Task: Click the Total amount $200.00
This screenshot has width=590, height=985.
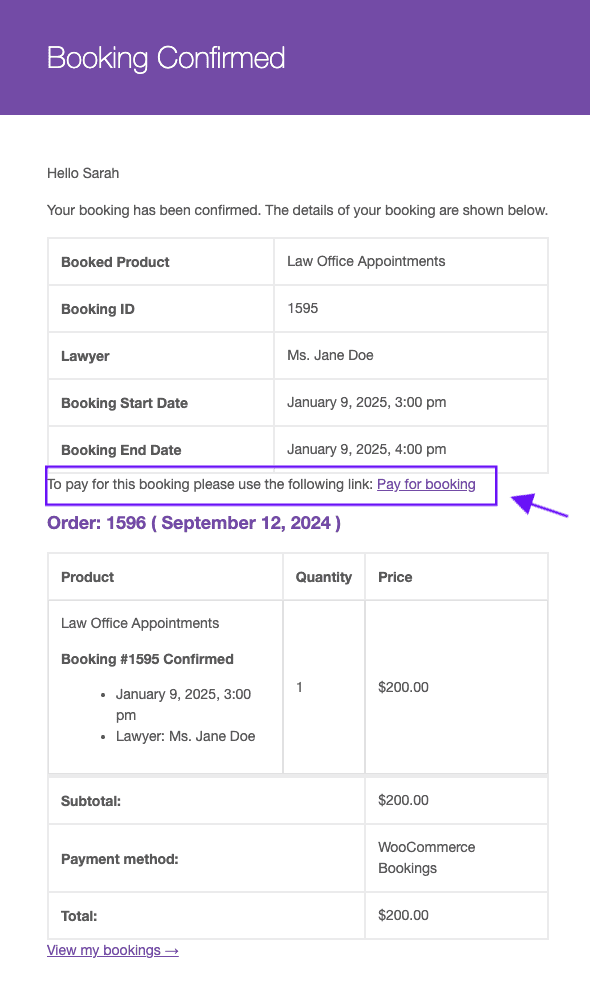Action: pos(403,915)
